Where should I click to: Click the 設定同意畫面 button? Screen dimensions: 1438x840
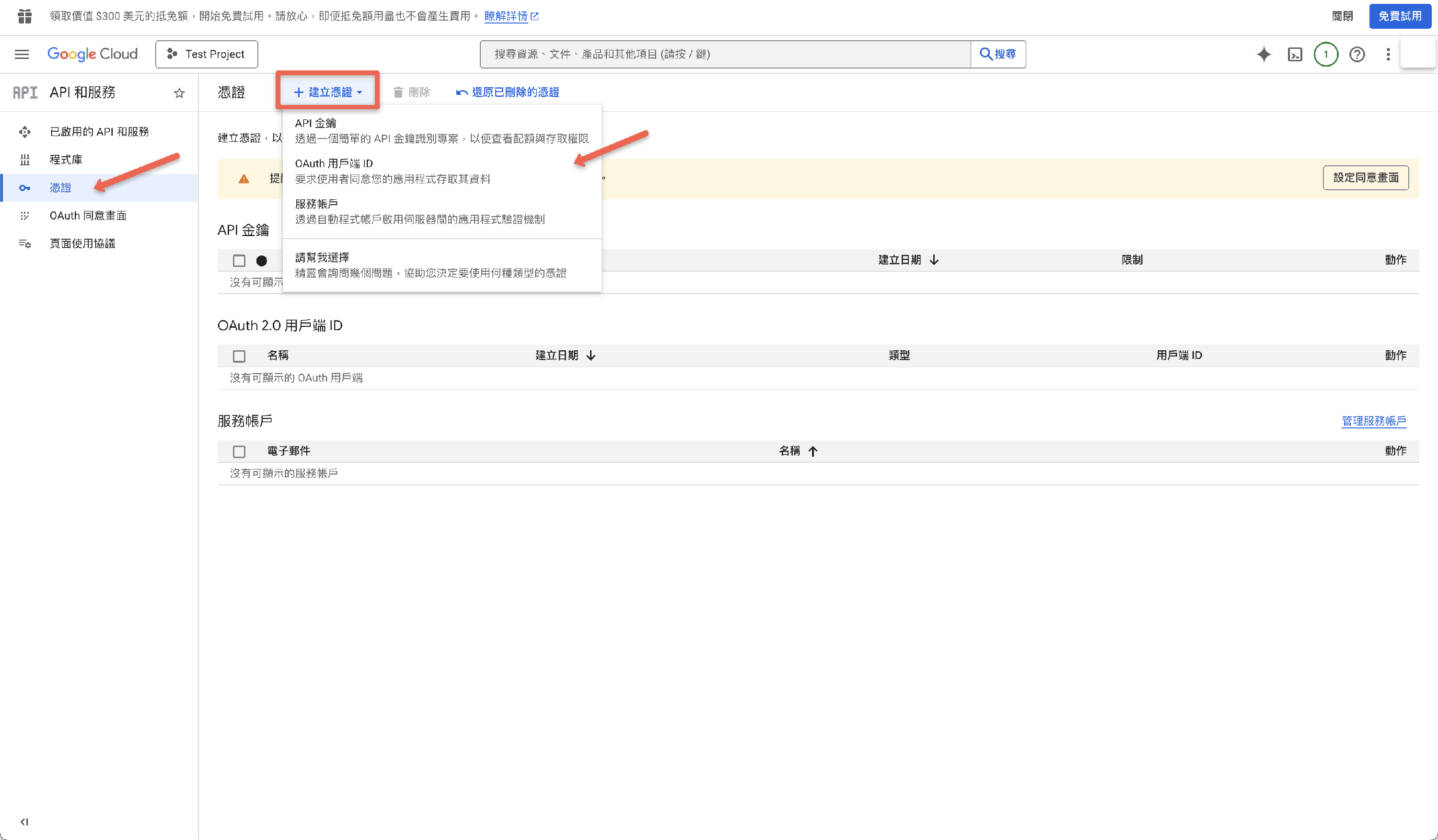[1365, 178]
